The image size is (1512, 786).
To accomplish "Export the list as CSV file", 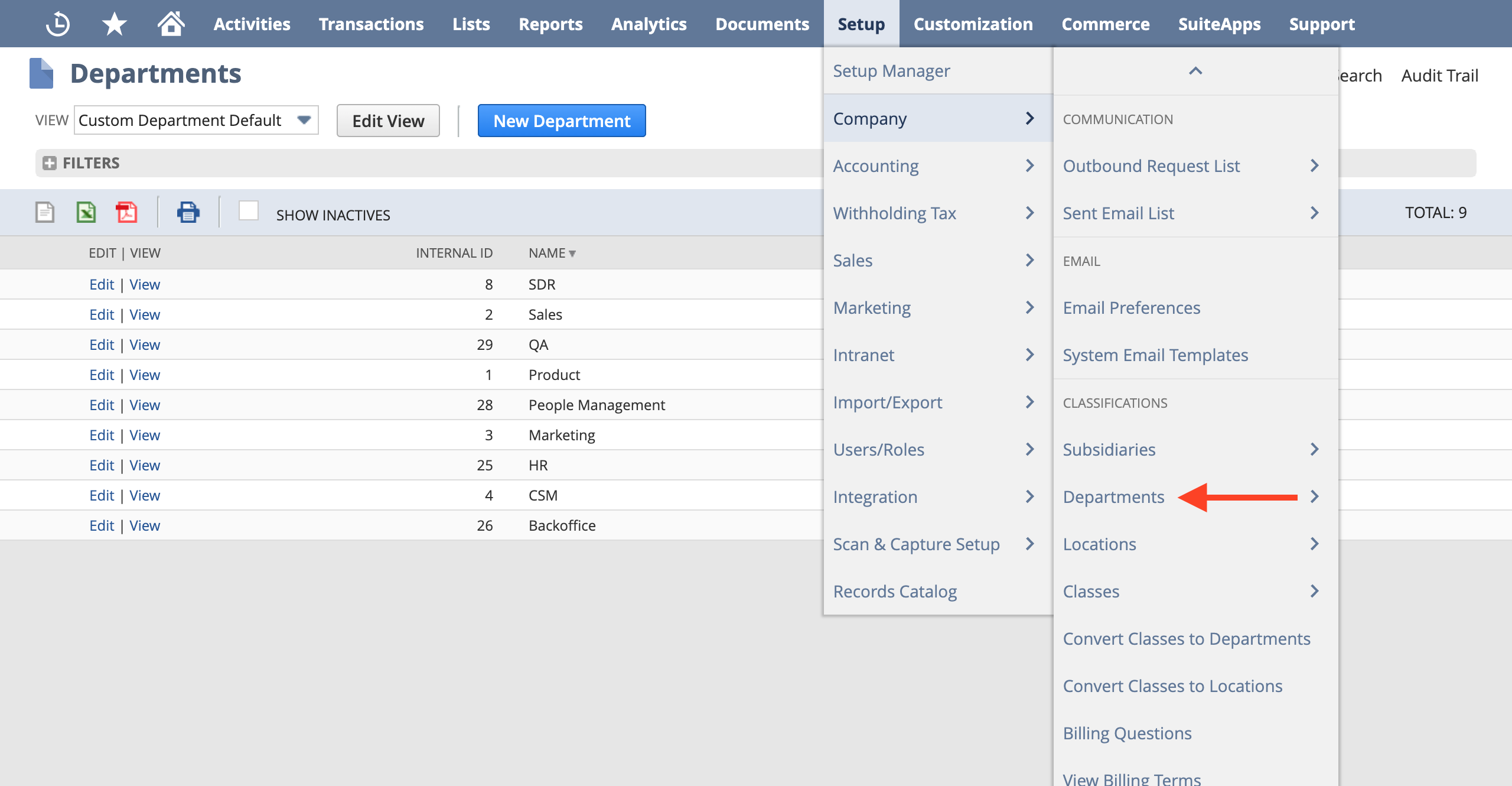I will tap(45, 212).
